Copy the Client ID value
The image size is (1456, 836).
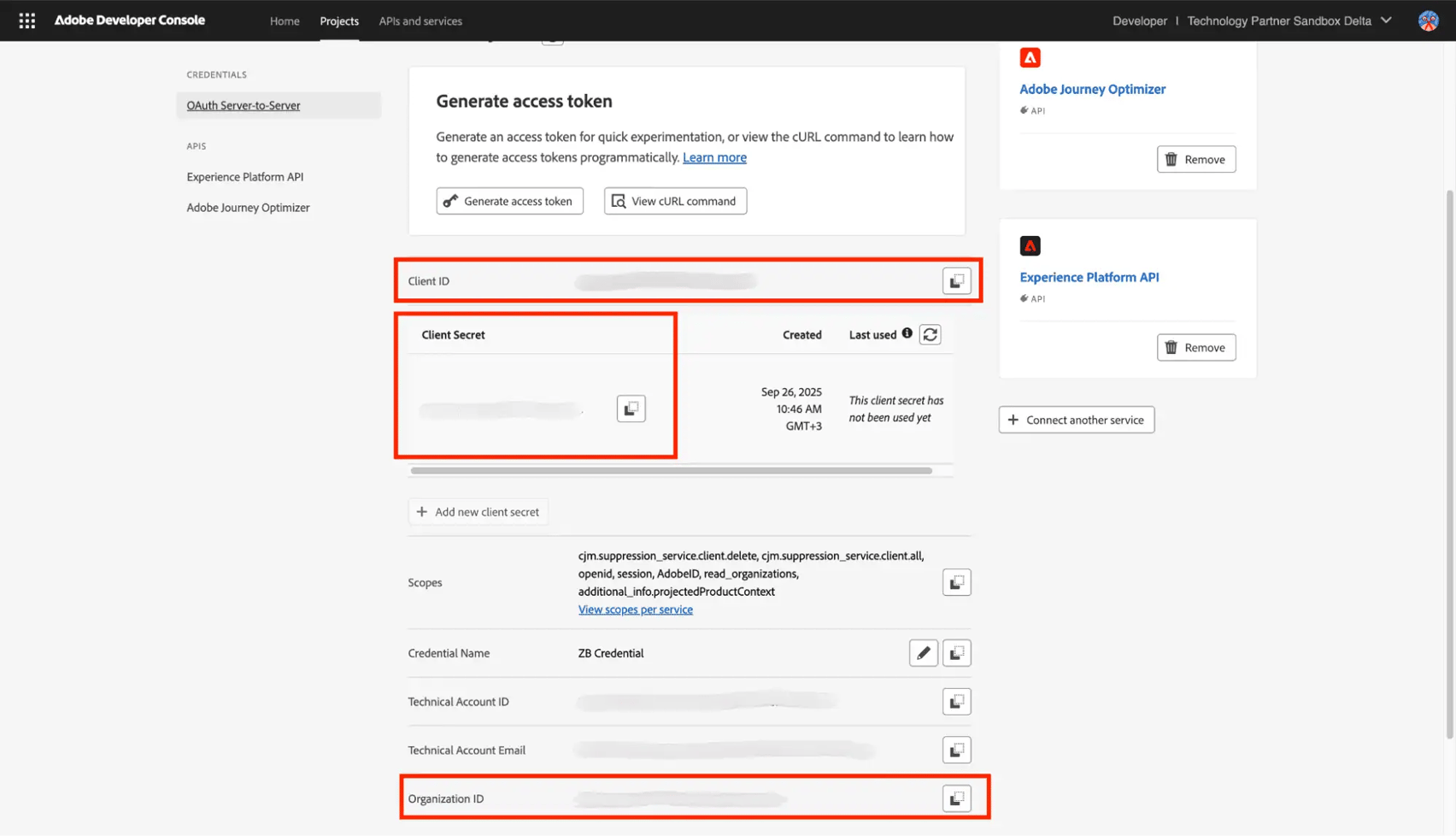956,281
